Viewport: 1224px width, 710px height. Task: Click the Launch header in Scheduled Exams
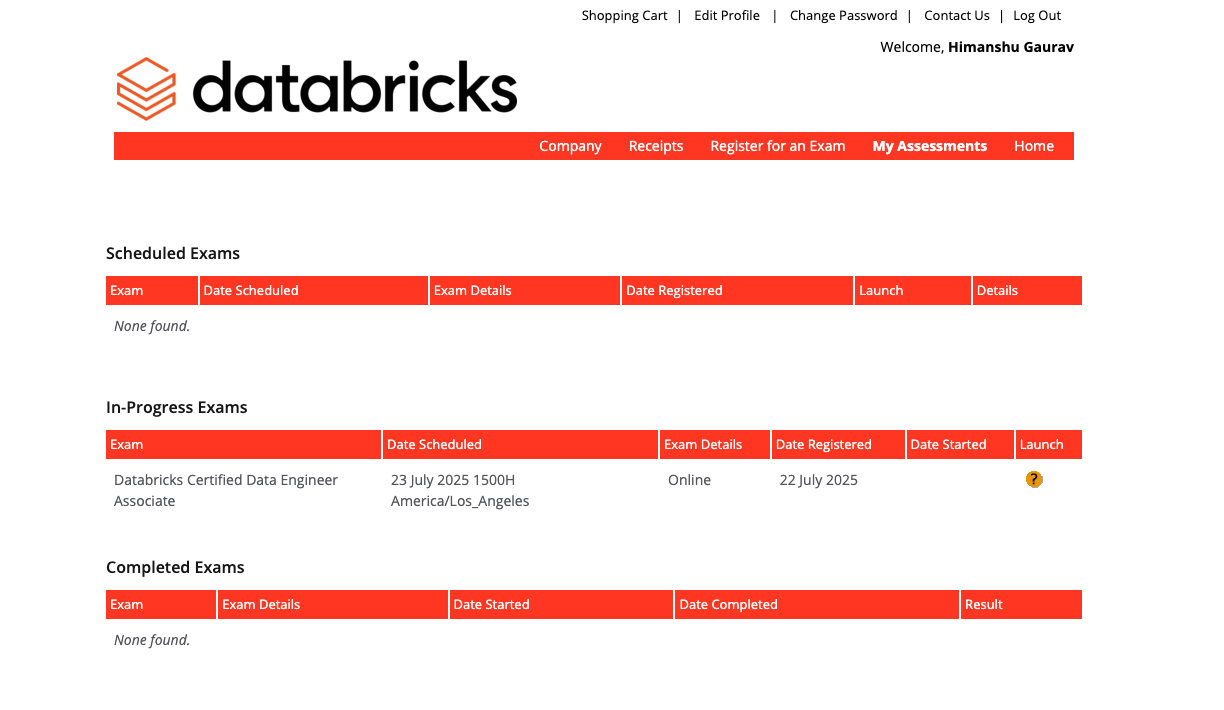[881, 291]
